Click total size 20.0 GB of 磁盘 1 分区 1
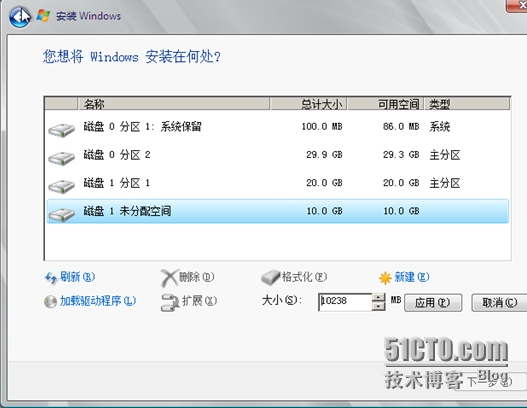Screen dimensions: 527x408 click(x=324, y=183)
